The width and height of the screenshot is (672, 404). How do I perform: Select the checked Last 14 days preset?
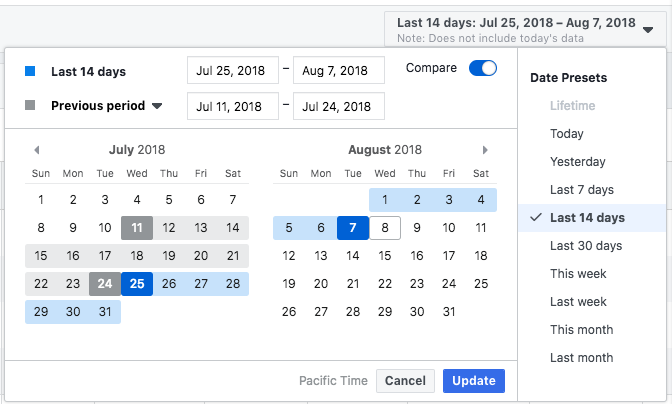(587, 218)
